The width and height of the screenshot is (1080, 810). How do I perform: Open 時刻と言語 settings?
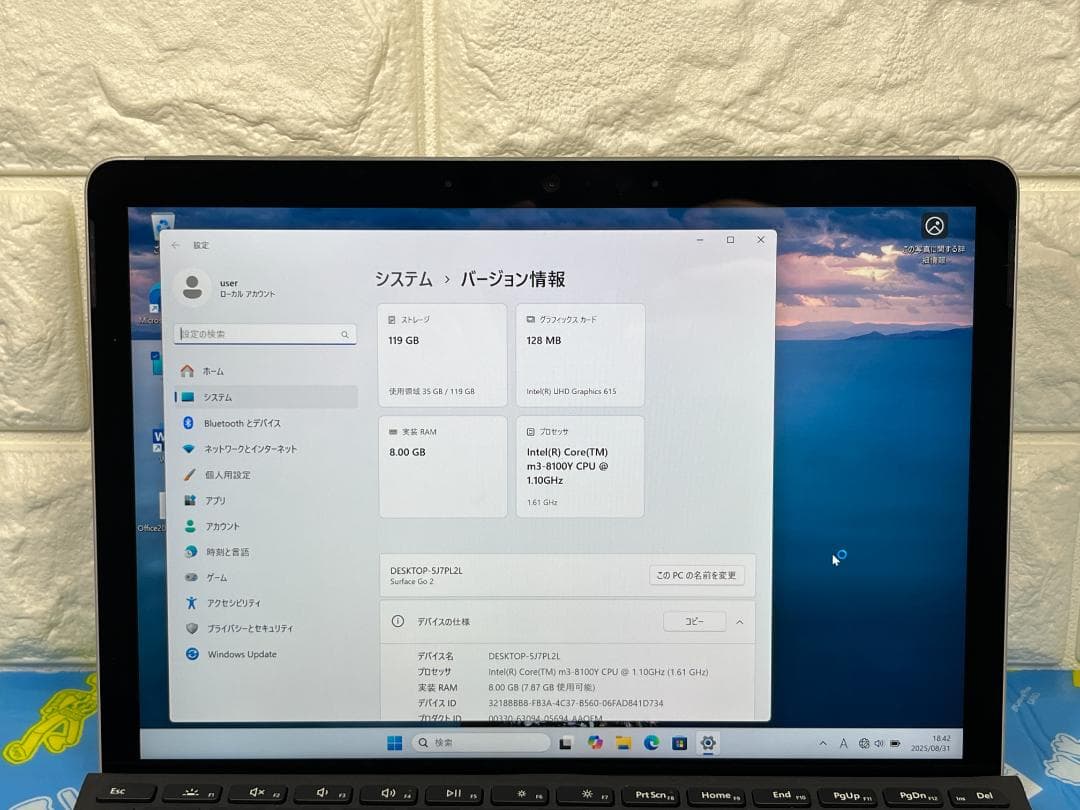(x=228, y=552)
